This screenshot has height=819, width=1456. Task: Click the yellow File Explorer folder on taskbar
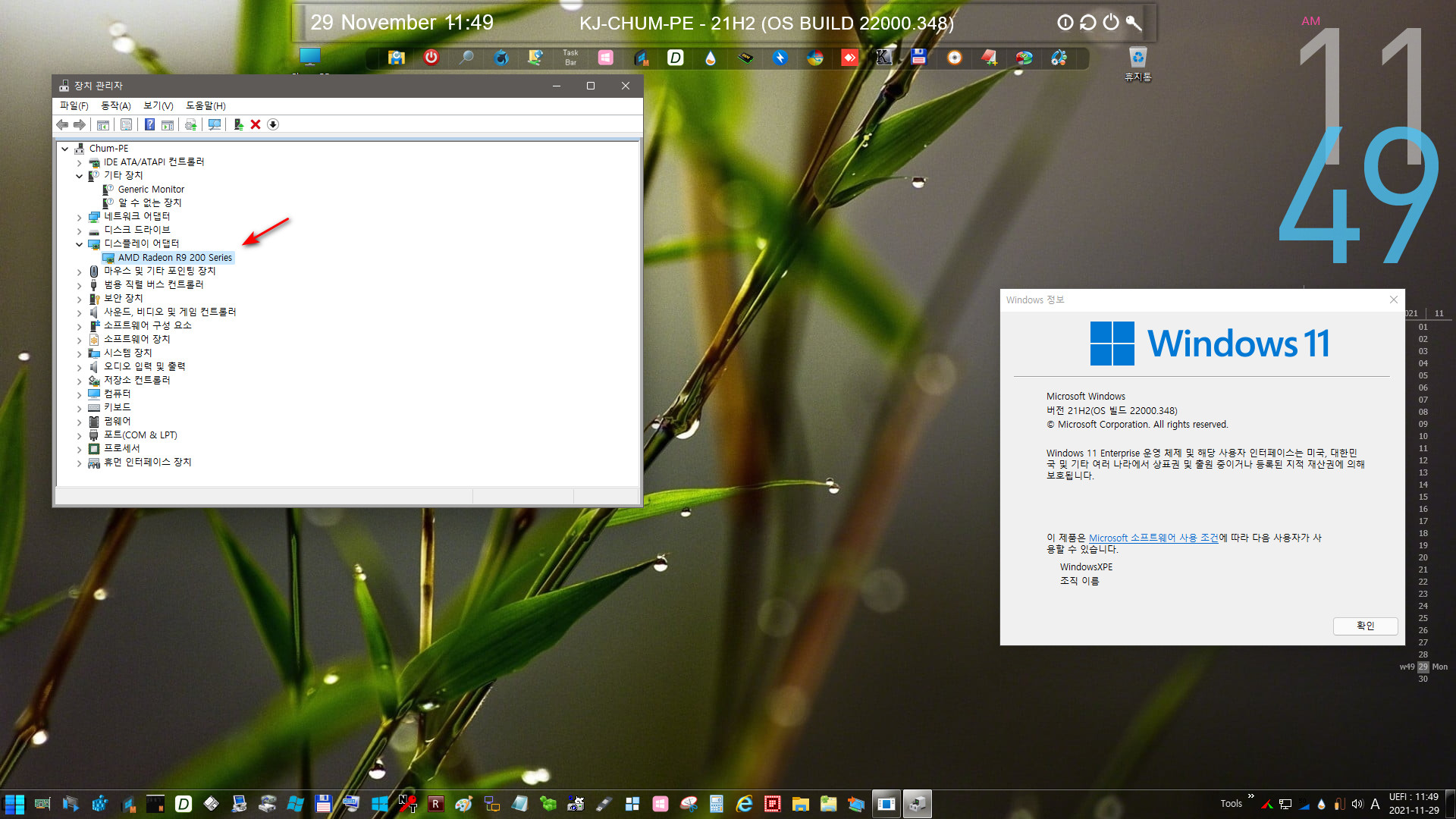pyautogui.click(x=800, y=804)
